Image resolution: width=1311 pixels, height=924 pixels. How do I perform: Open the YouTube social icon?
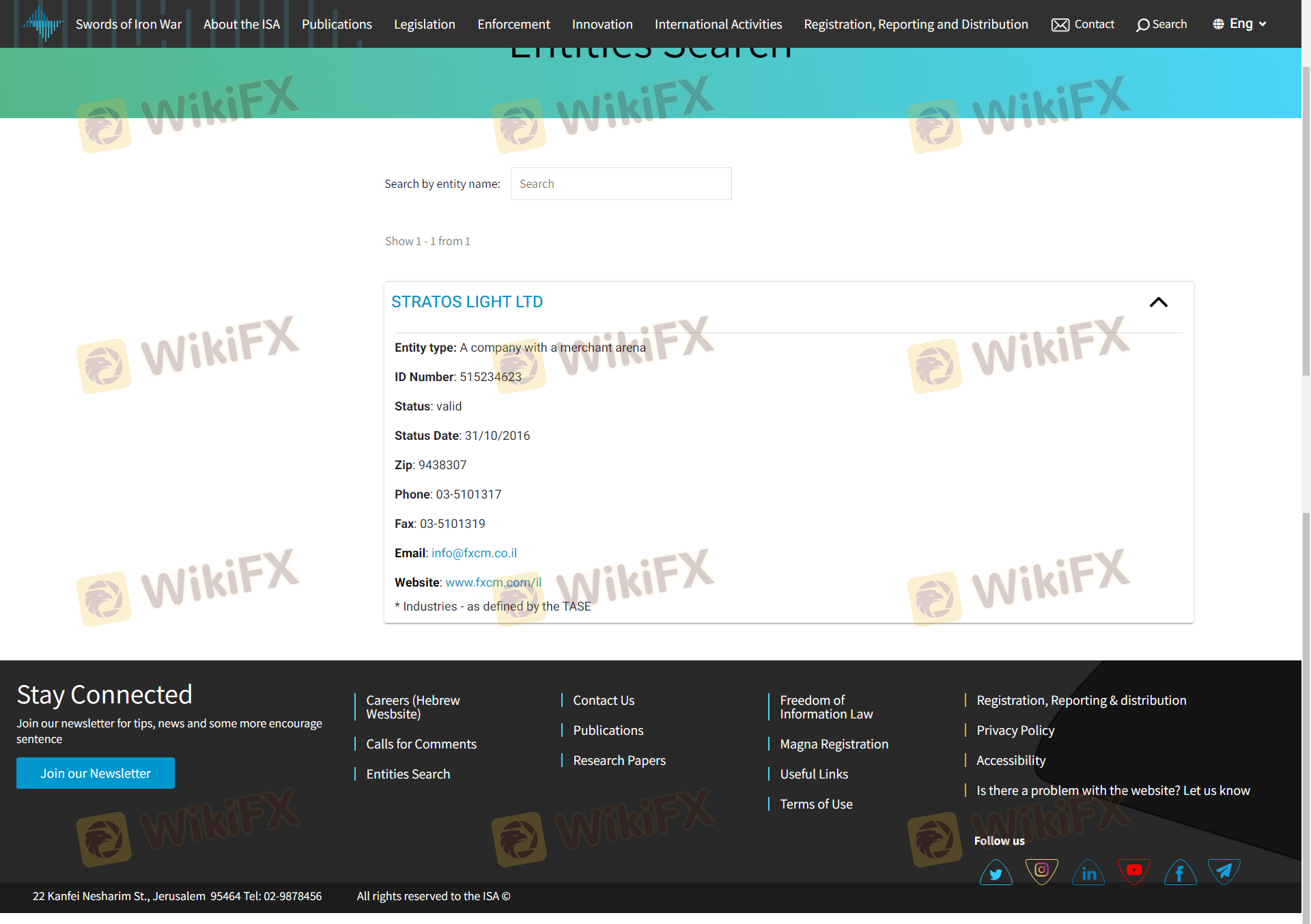[x=1134, y=871]
